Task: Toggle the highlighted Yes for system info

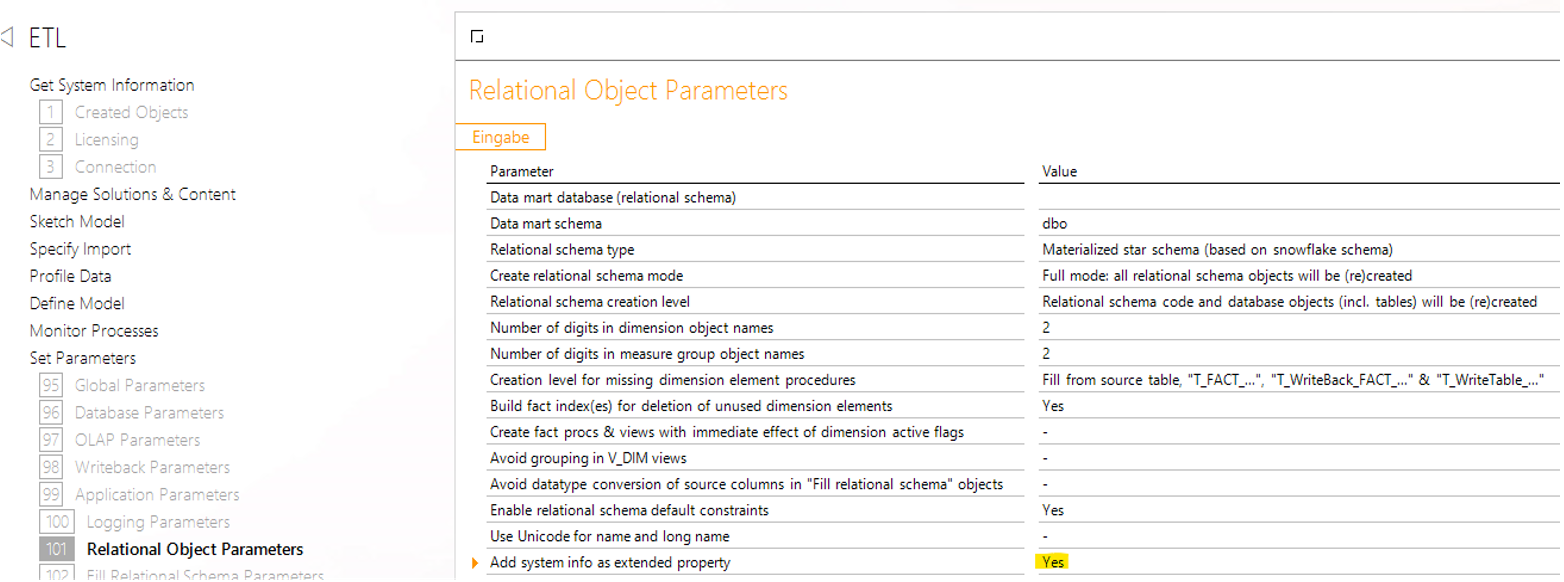Action: pyautogui.click(x=1052, y=562)
